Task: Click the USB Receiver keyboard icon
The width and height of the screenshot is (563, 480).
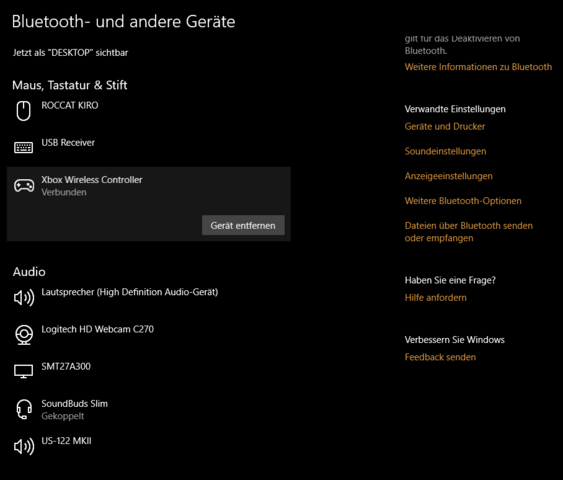Action: [23, 148]
